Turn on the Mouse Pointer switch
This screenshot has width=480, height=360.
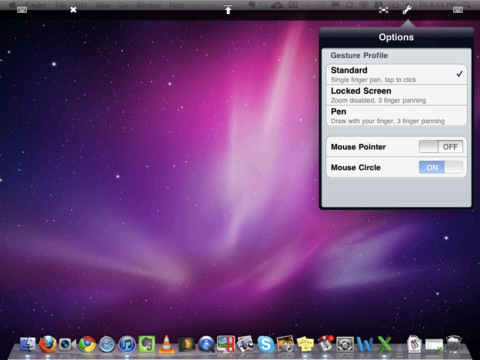coord(441,147)
